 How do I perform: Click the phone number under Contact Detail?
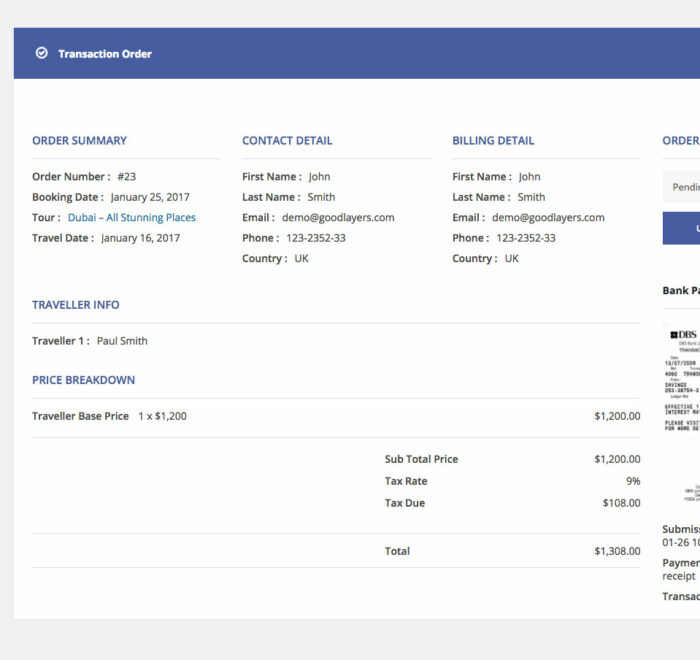pos(316,238)
